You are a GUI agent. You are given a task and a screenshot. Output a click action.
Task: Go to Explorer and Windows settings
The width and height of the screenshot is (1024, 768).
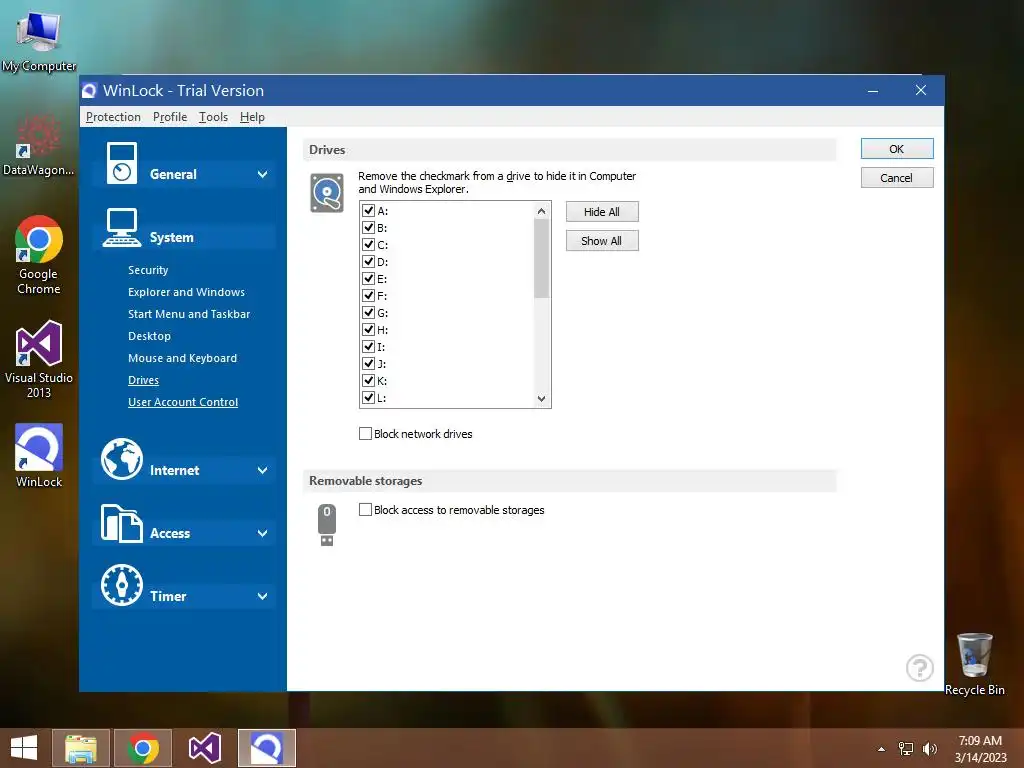[186, 292]
